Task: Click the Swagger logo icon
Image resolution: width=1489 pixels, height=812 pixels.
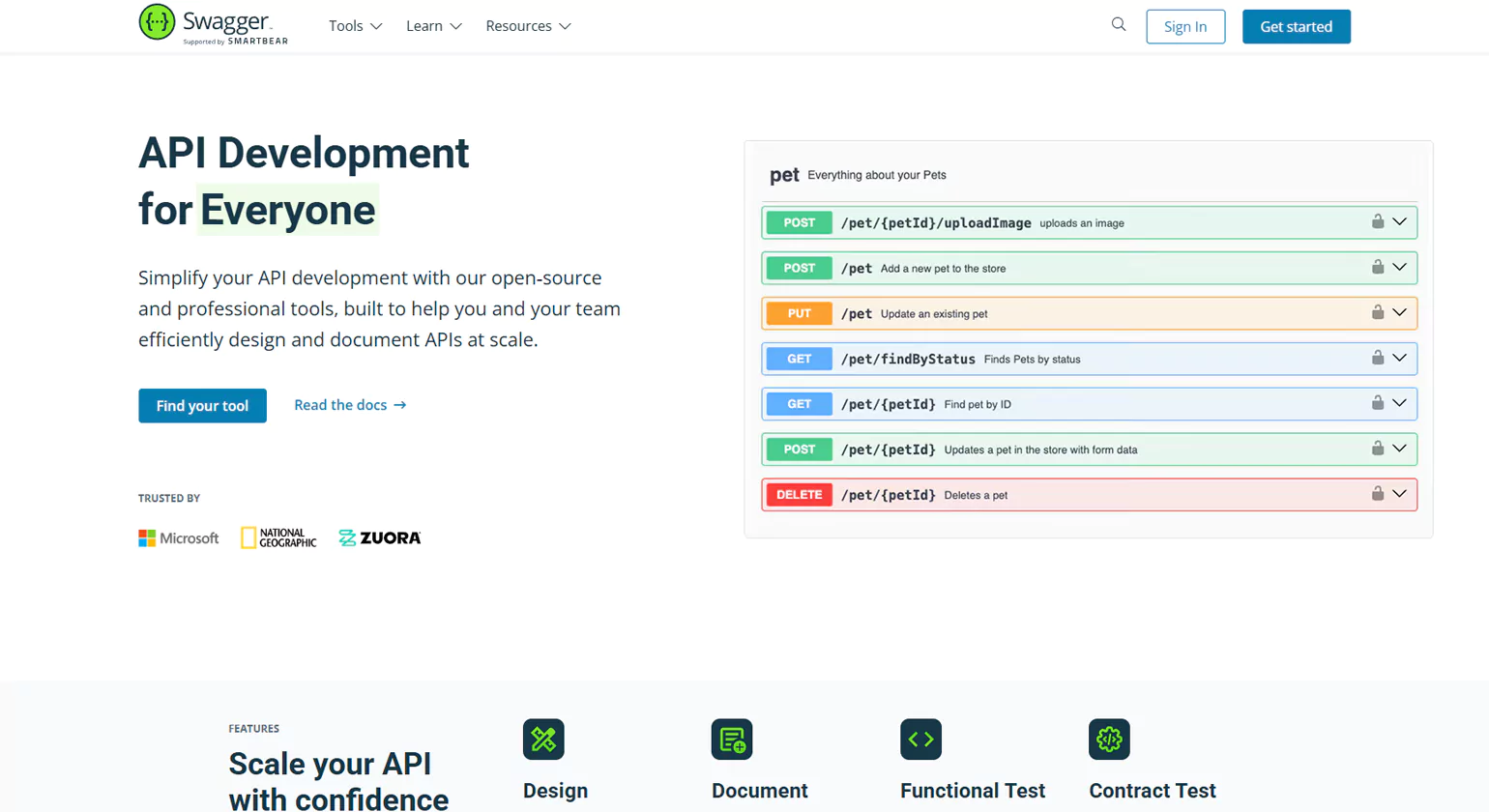Action: (x=156, y=19)
